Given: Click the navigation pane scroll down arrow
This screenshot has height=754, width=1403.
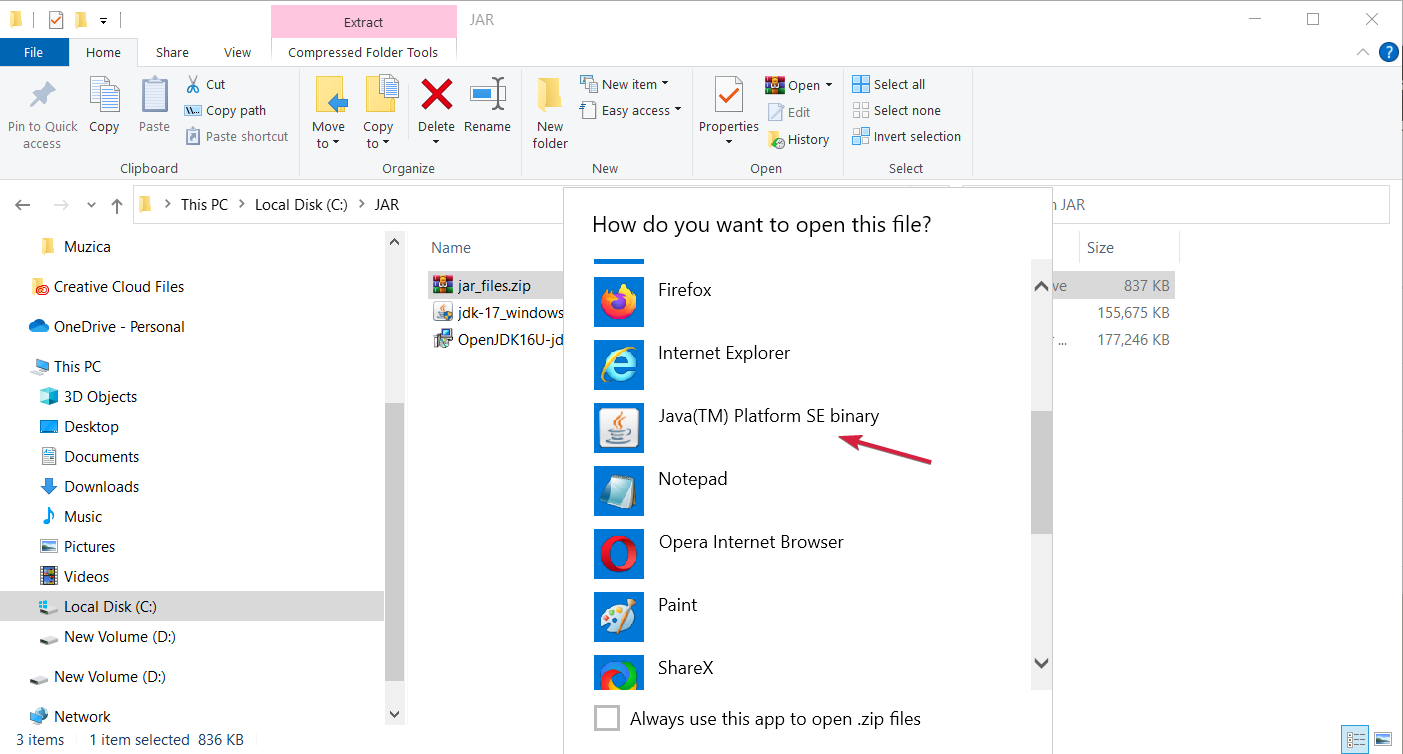Looking at the screenshot, I should [x=394, y=714].
